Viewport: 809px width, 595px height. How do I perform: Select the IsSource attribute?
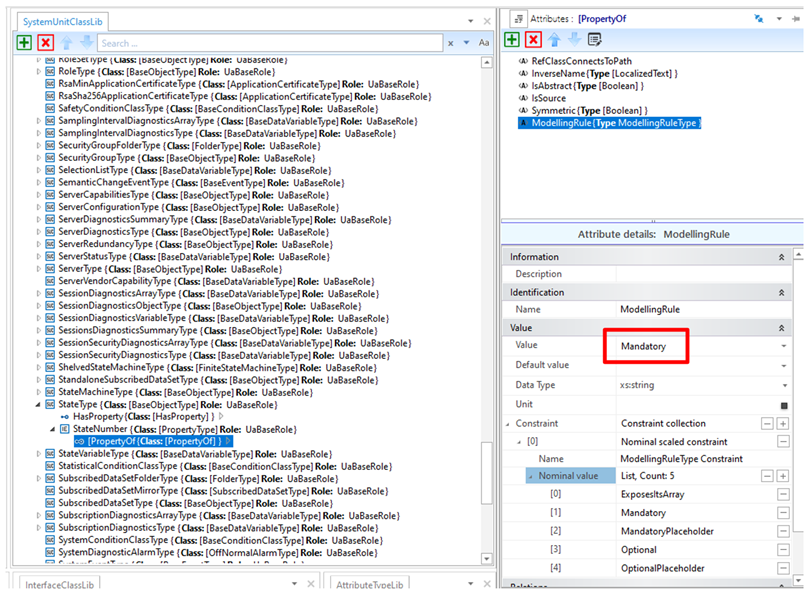(x=548, y=98)
